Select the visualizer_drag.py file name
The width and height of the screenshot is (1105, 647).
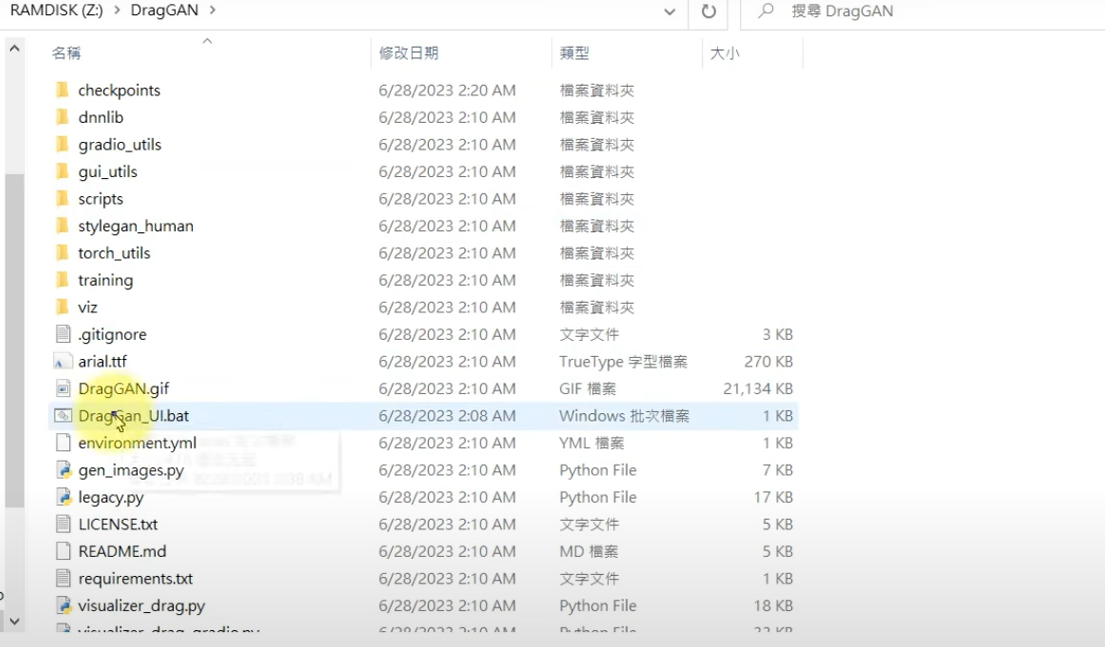[142, 605]
